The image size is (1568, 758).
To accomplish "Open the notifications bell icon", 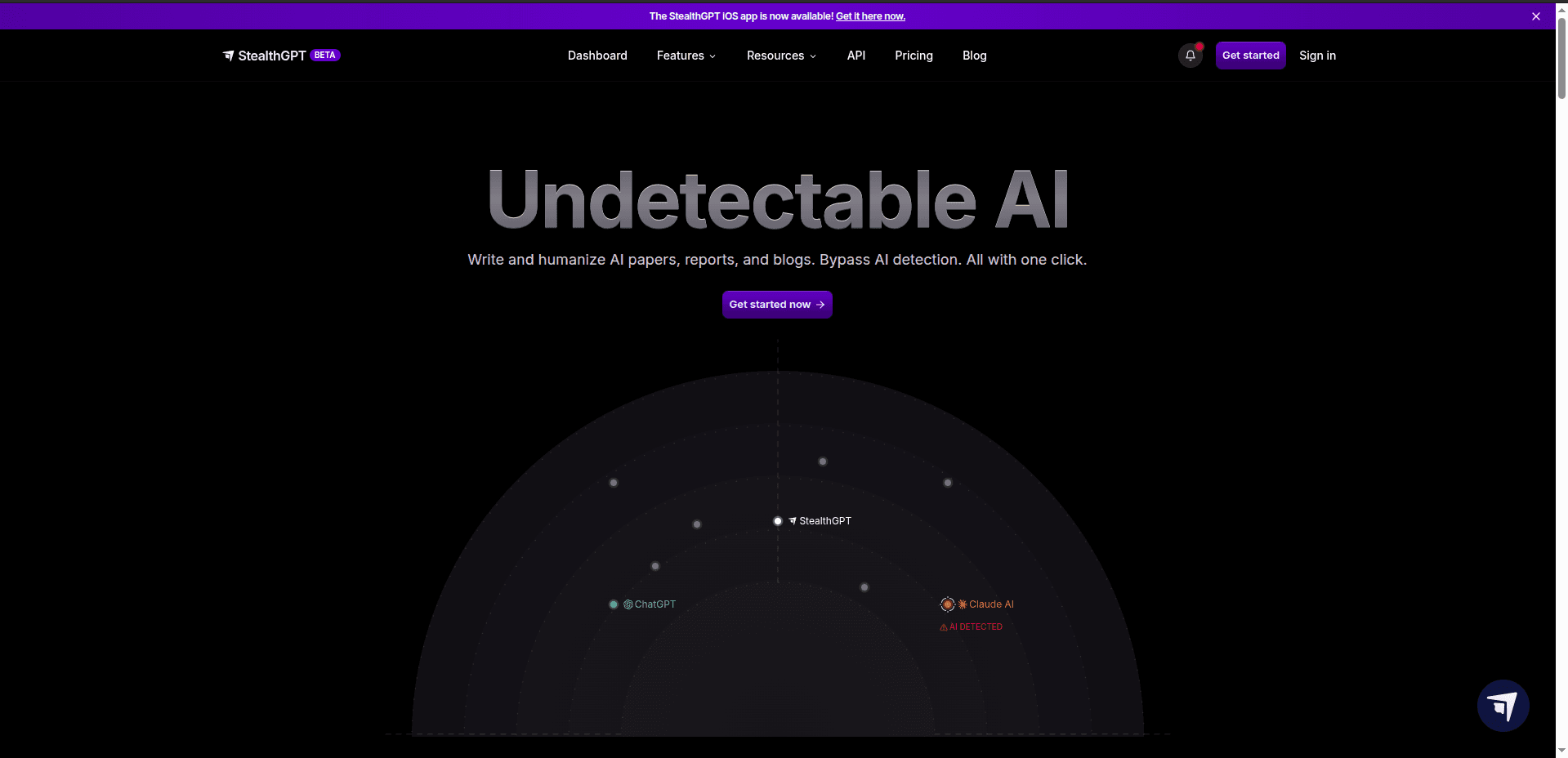I will 1191,56.
